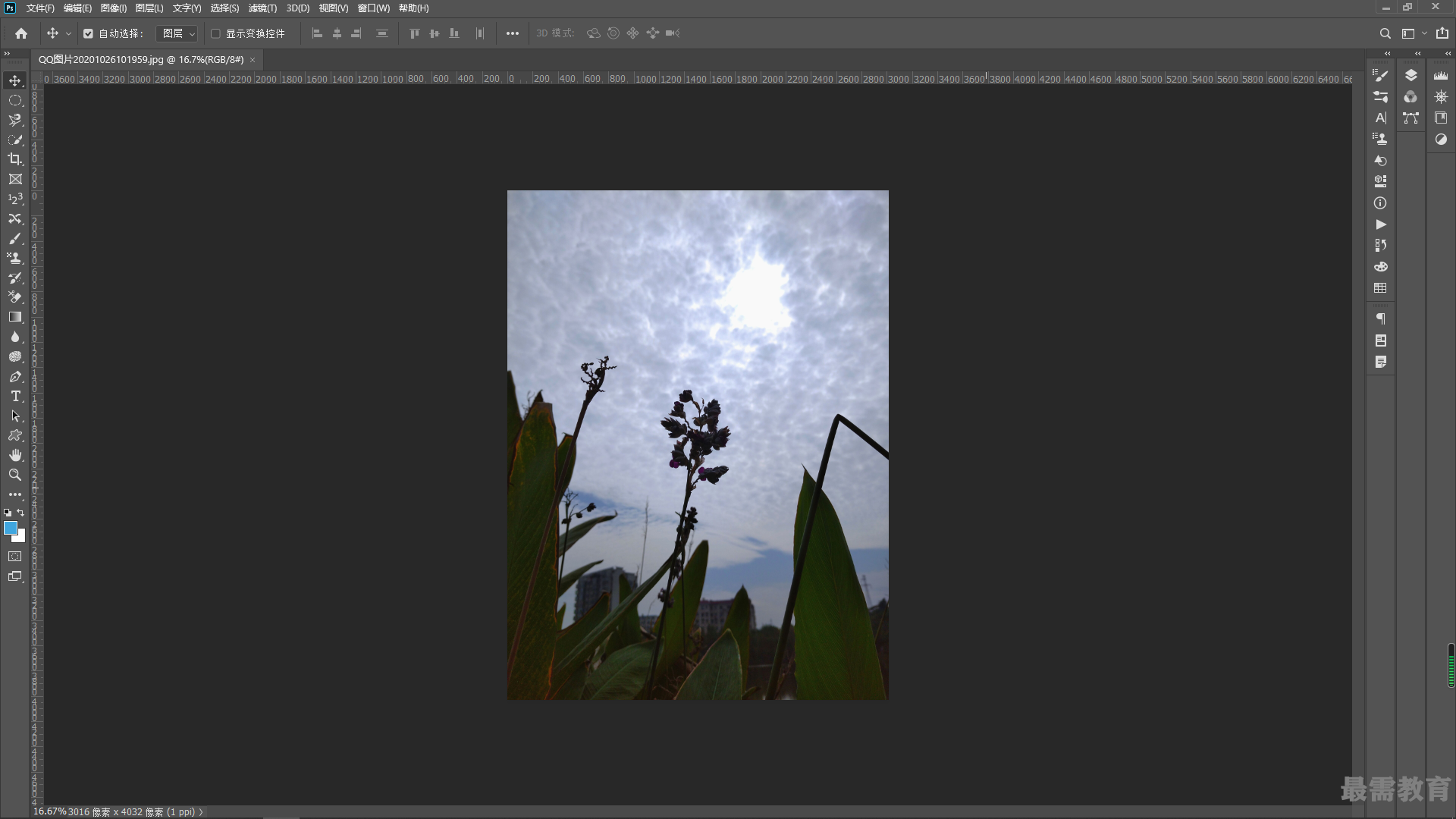Click the white background color swatch
The width and height of the screenshot is (1456, 819).
click(21, 537)
